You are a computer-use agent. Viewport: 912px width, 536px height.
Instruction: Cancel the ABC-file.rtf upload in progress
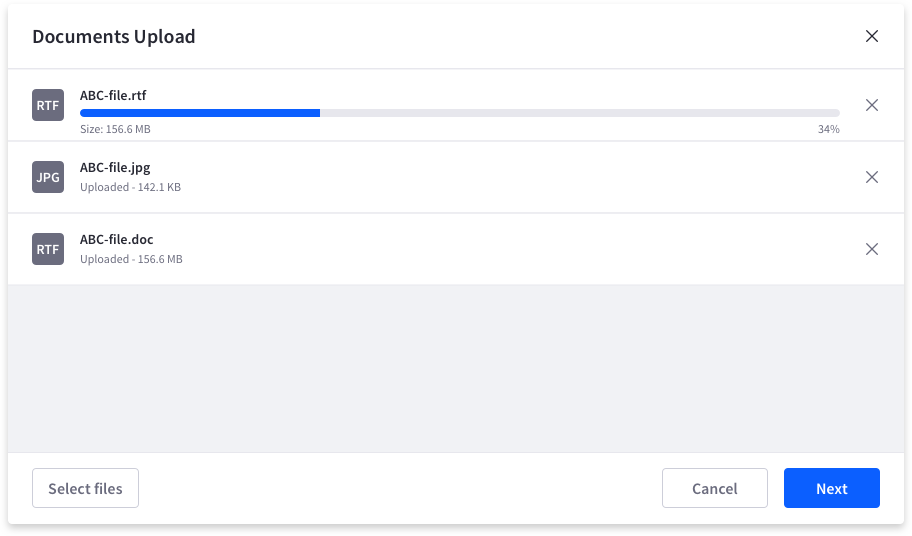pyautogui.click(x=872, y=105)
